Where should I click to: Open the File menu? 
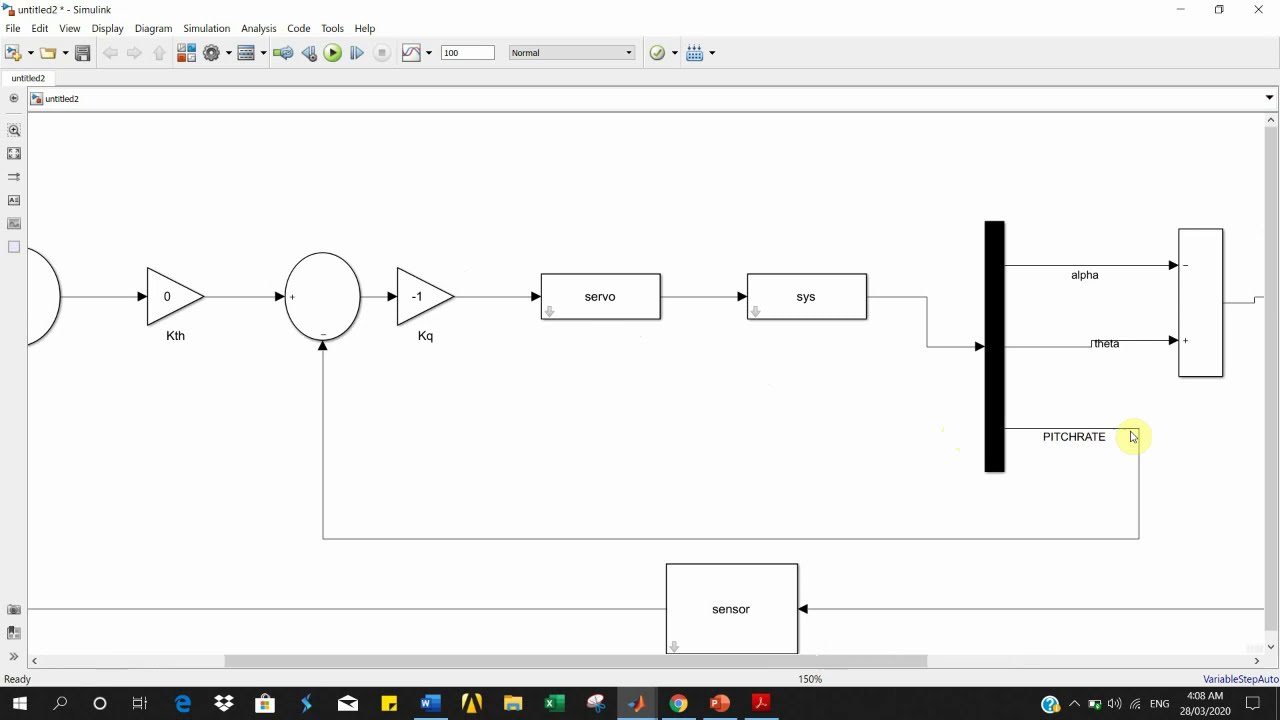click(13, 28)
